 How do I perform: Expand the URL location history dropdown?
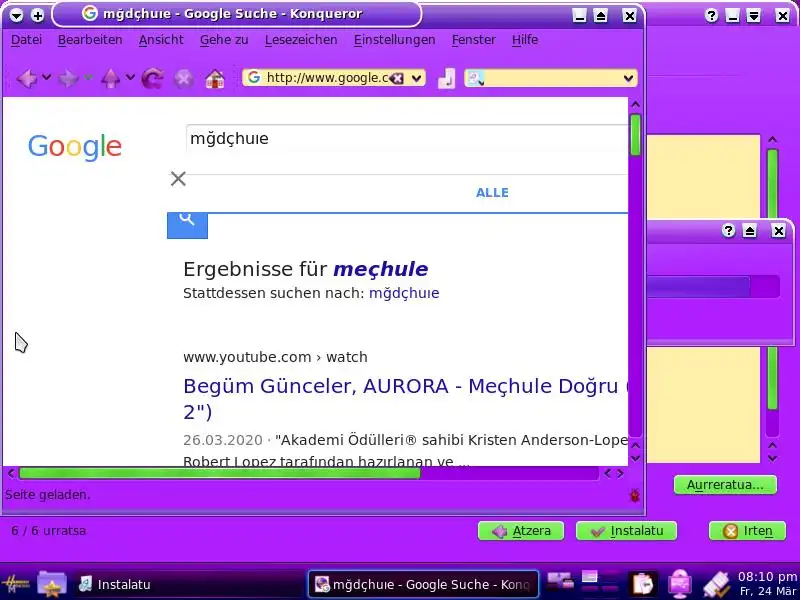pos(417,78)
